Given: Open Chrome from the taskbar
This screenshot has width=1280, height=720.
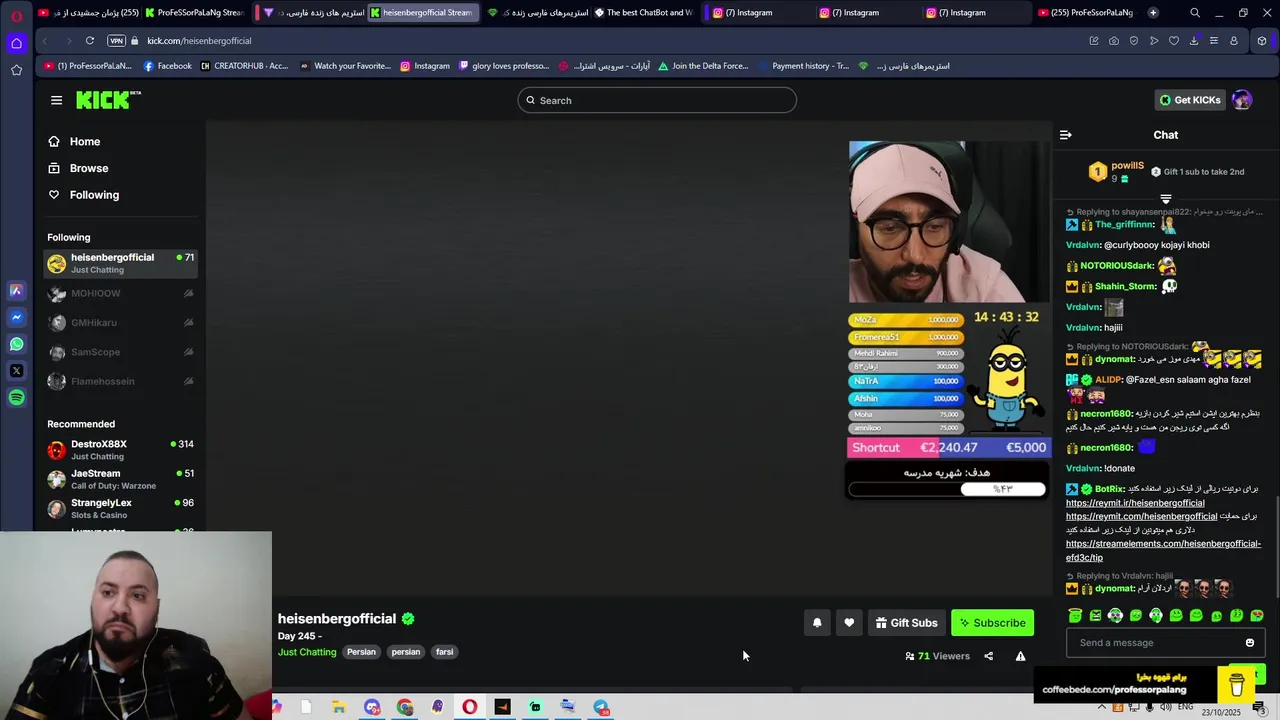Looking at the screenshot, I should pos(404,707).
